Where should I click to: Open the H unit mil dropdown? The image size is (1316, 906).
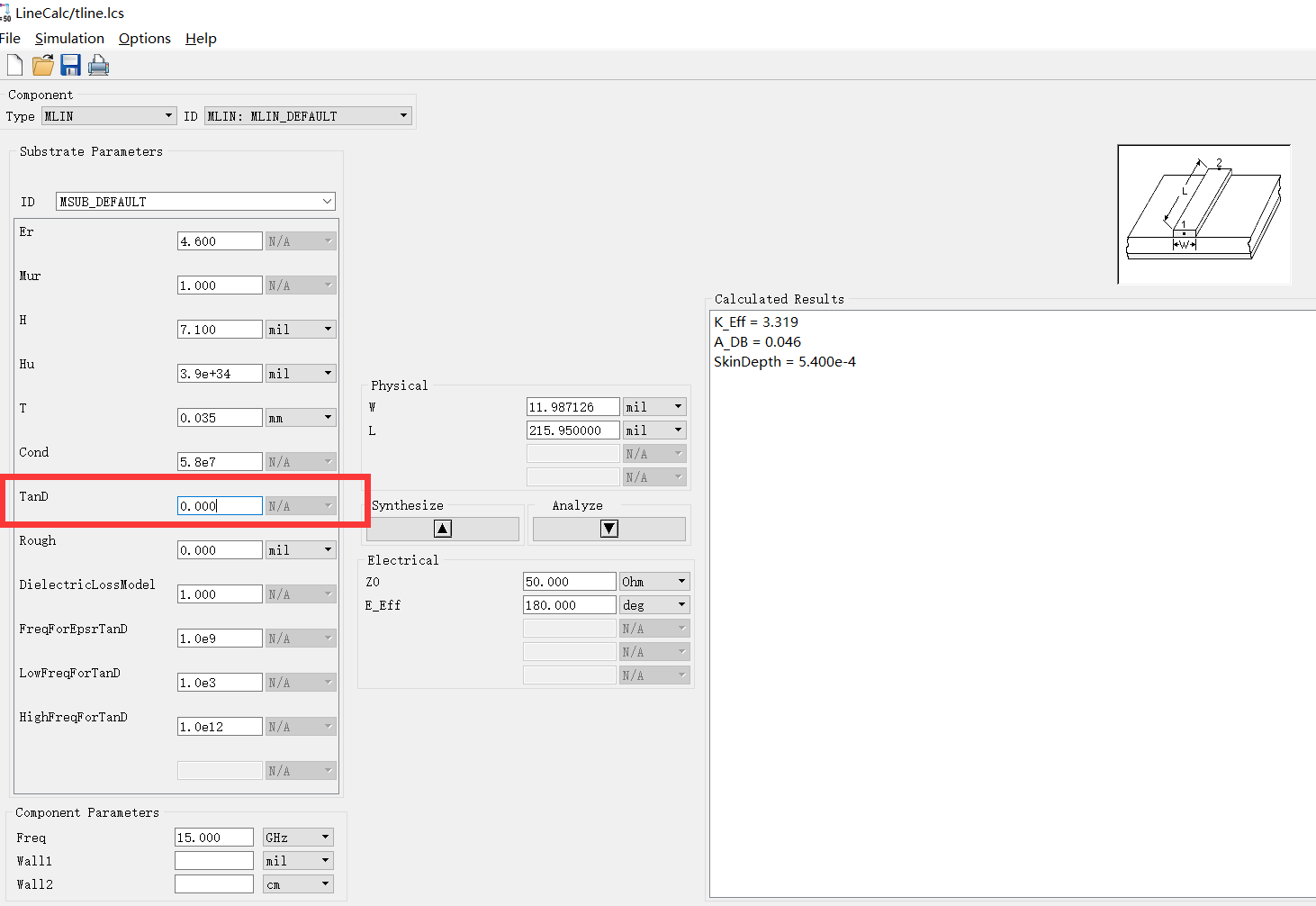click(x=301, y=330)
